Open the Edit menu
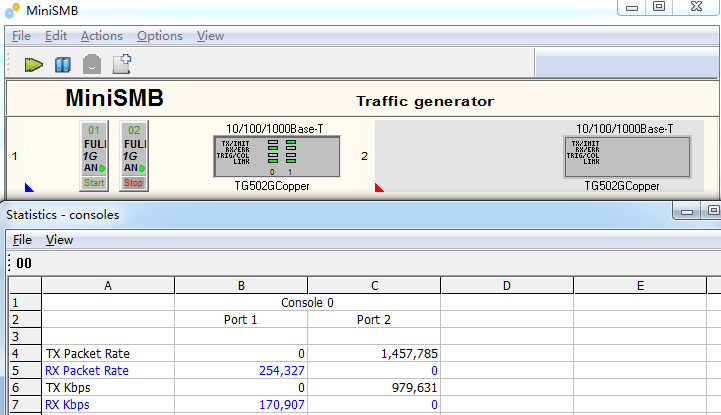Viewport: 721px width, 415px height. pyautogui.click(x=56, y=36)
